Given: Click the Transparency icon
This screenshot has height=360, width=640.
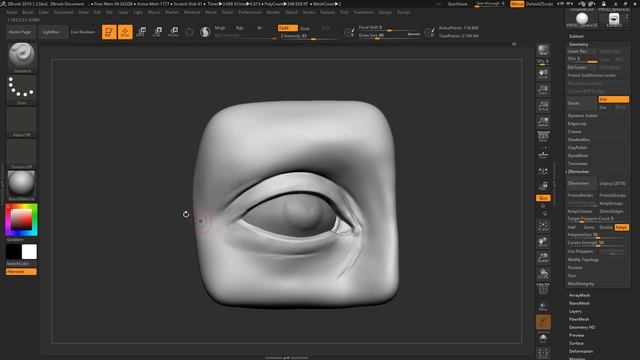Looking at the screenshot, I should (x=543, y=306).
